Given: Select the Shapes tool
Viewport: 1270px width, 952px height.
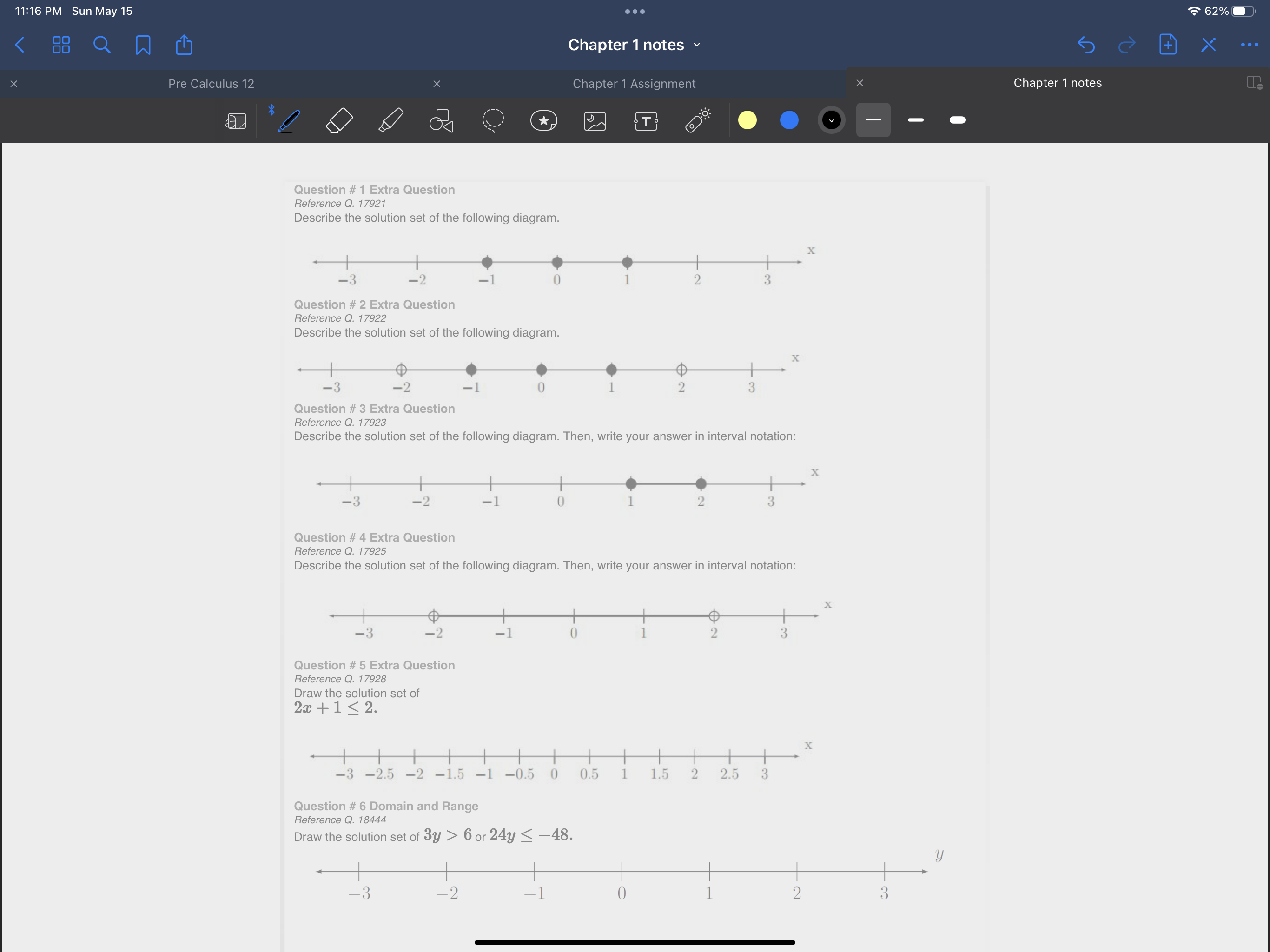Looking at the screenshot, I should pos(441,120).
